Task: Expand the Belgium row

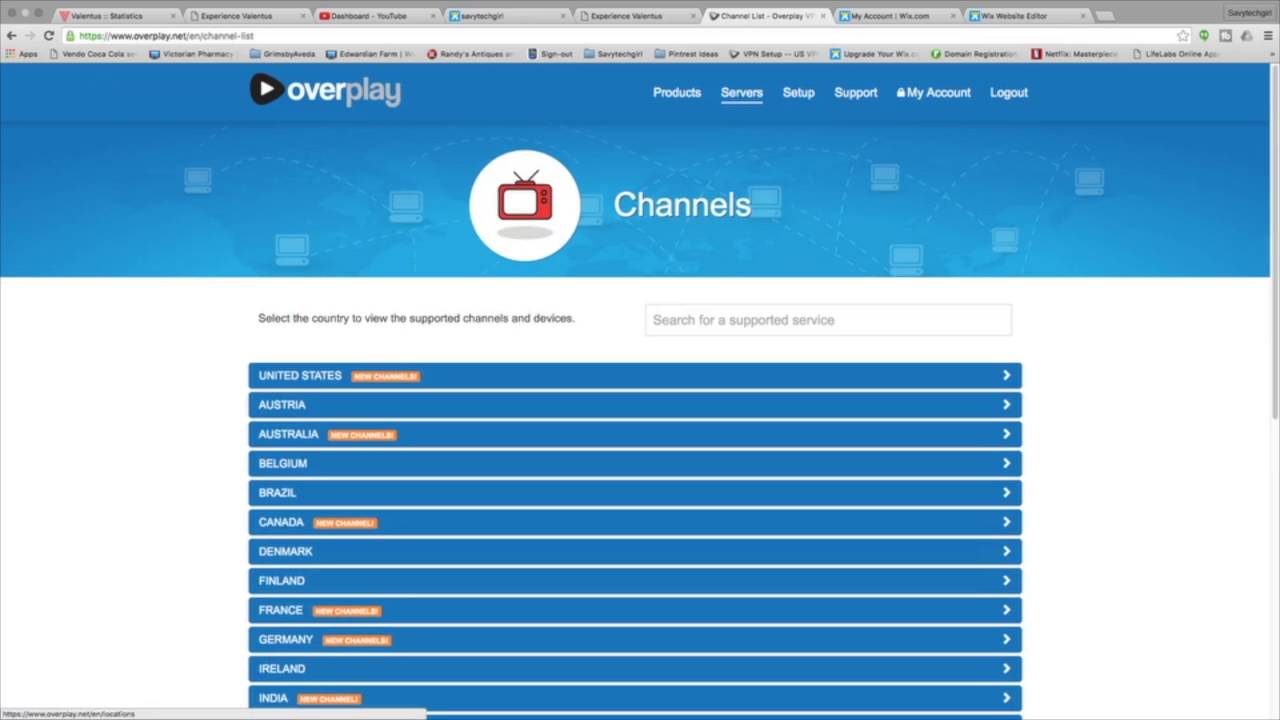Action: (x=635, y=463)
